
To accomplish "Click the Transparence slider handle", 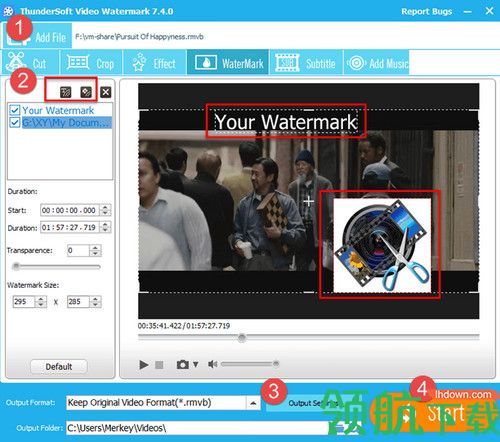I will tap(16, 266).
